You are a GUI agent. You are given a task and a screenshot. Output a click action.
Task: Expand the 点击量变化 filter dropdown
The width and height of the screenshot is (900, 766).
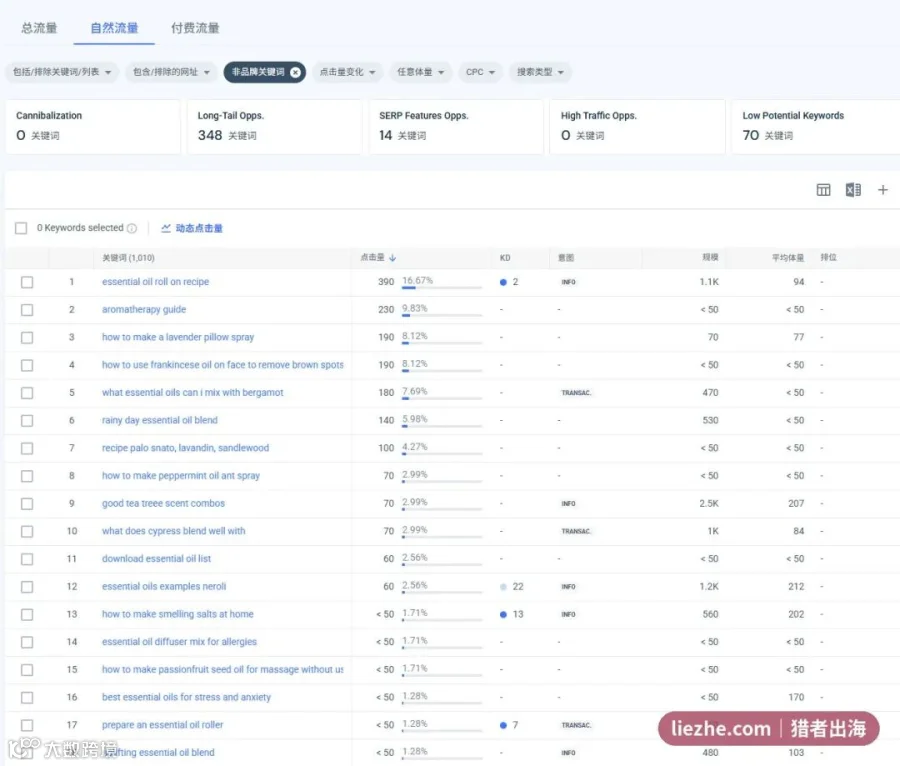(347, 72)
